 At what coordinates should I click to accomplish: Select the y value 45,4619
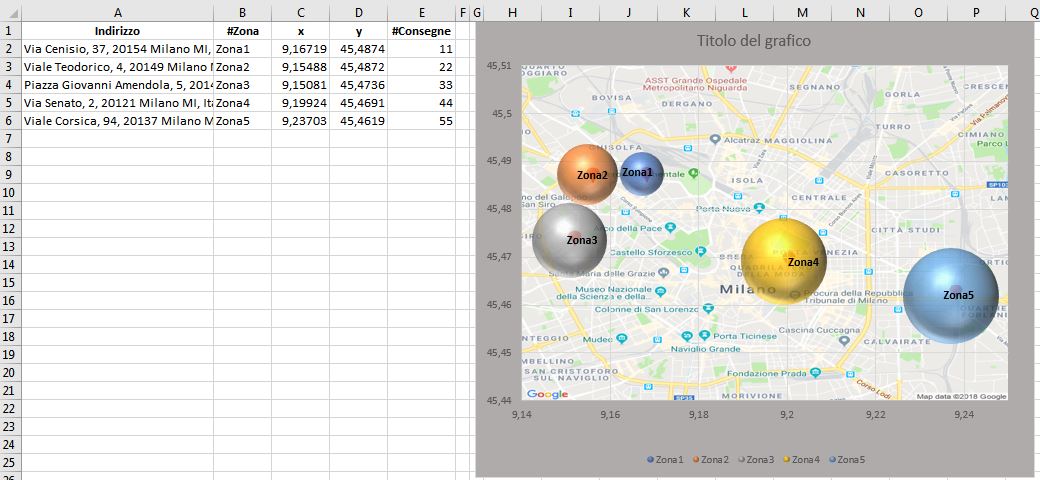pyautogui.click(x=358, y=121)
